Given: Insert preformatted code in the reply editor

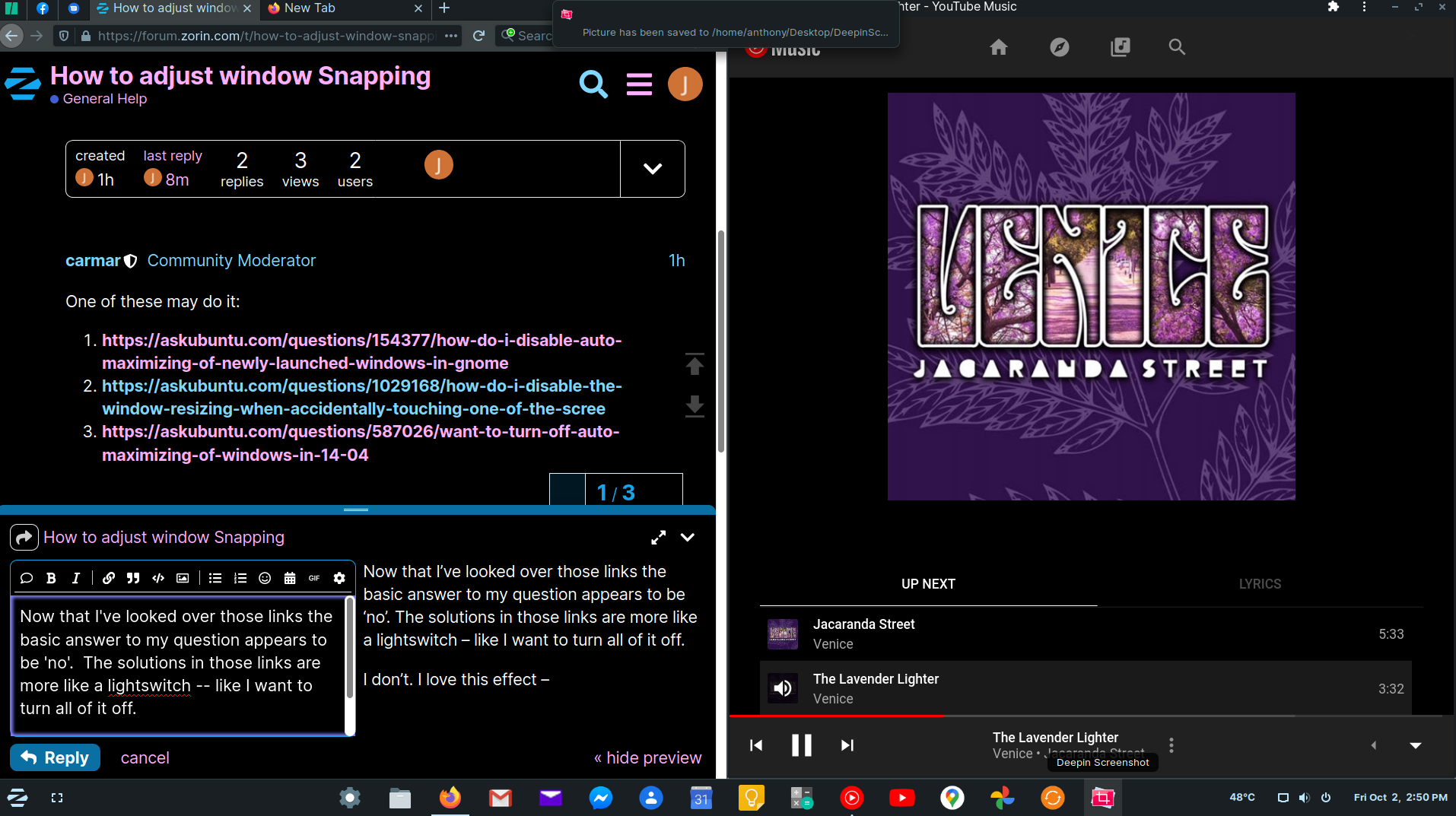Looking at the screenshot, I should (158, 578).
